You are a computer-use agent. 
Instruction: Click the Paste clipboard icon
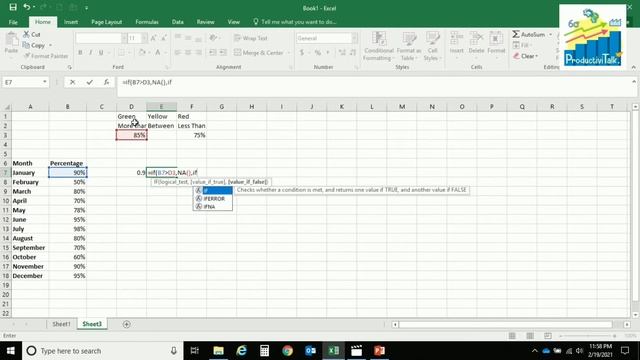click(x=11, y=40)
